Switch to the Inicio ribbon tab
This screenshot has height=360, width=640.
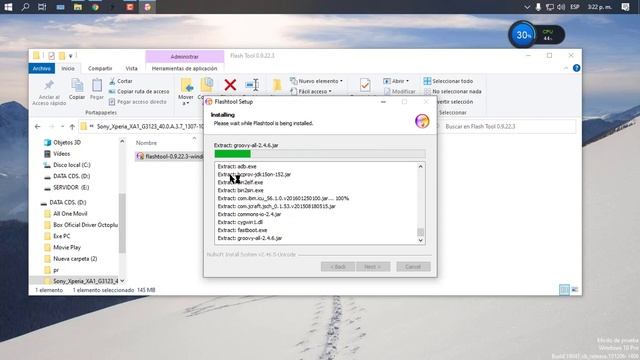tap(68, 69)
